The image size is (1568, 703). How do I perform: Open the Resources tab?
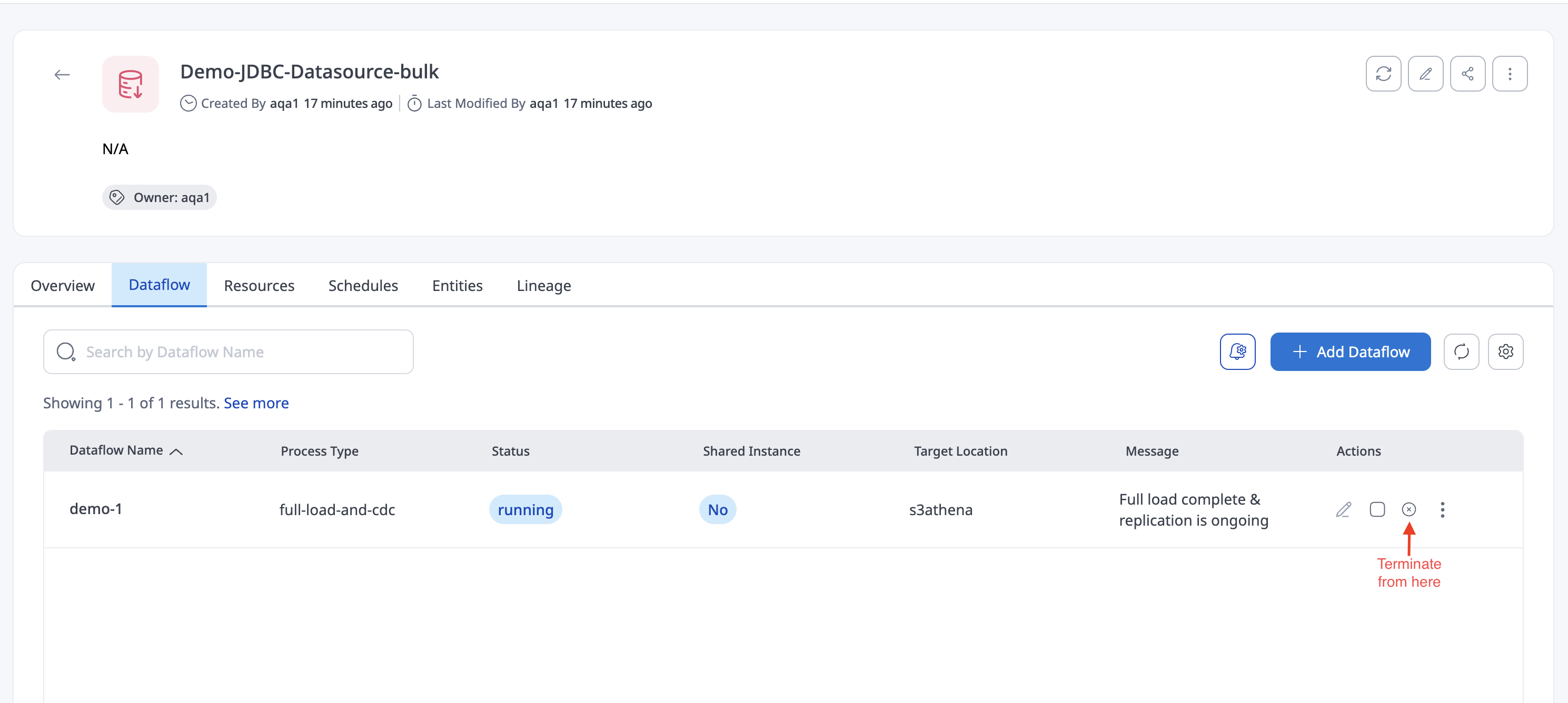259,285
